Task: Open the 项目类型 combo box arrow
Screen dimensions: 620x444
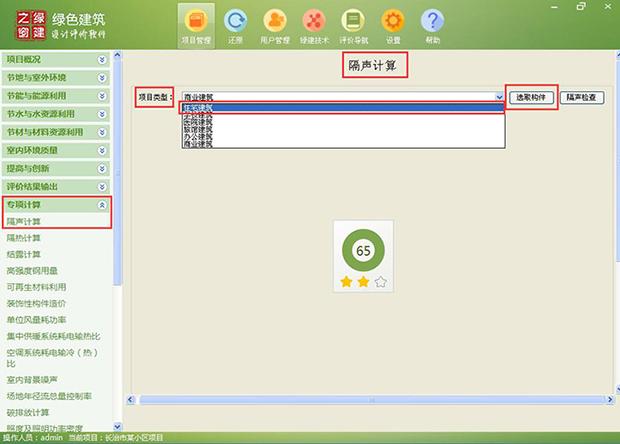Action: click(499, 97)
